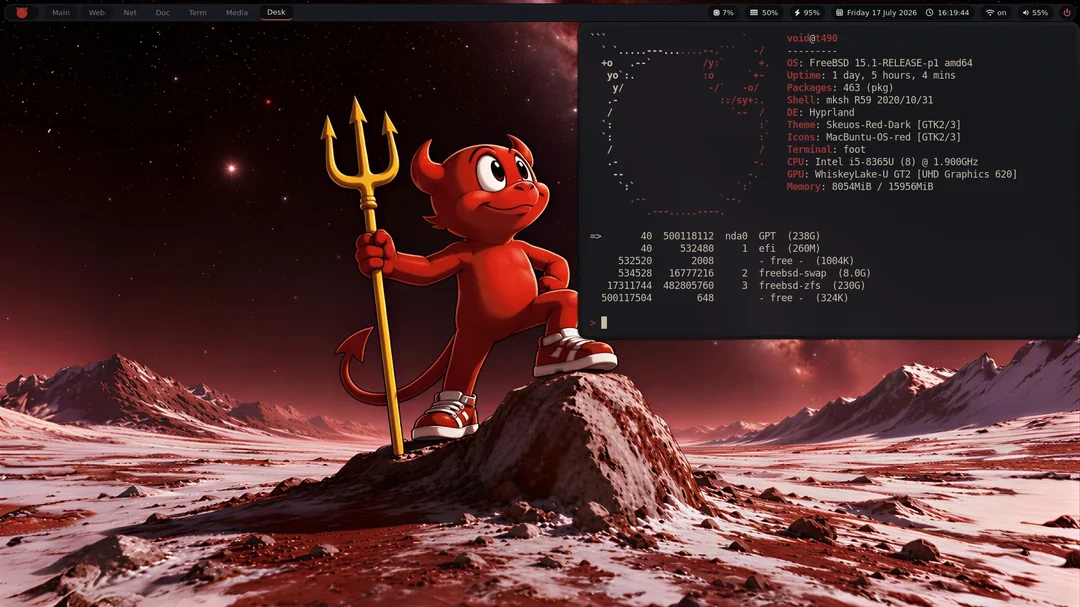Switch to the Media workspace

coord(236,12)
